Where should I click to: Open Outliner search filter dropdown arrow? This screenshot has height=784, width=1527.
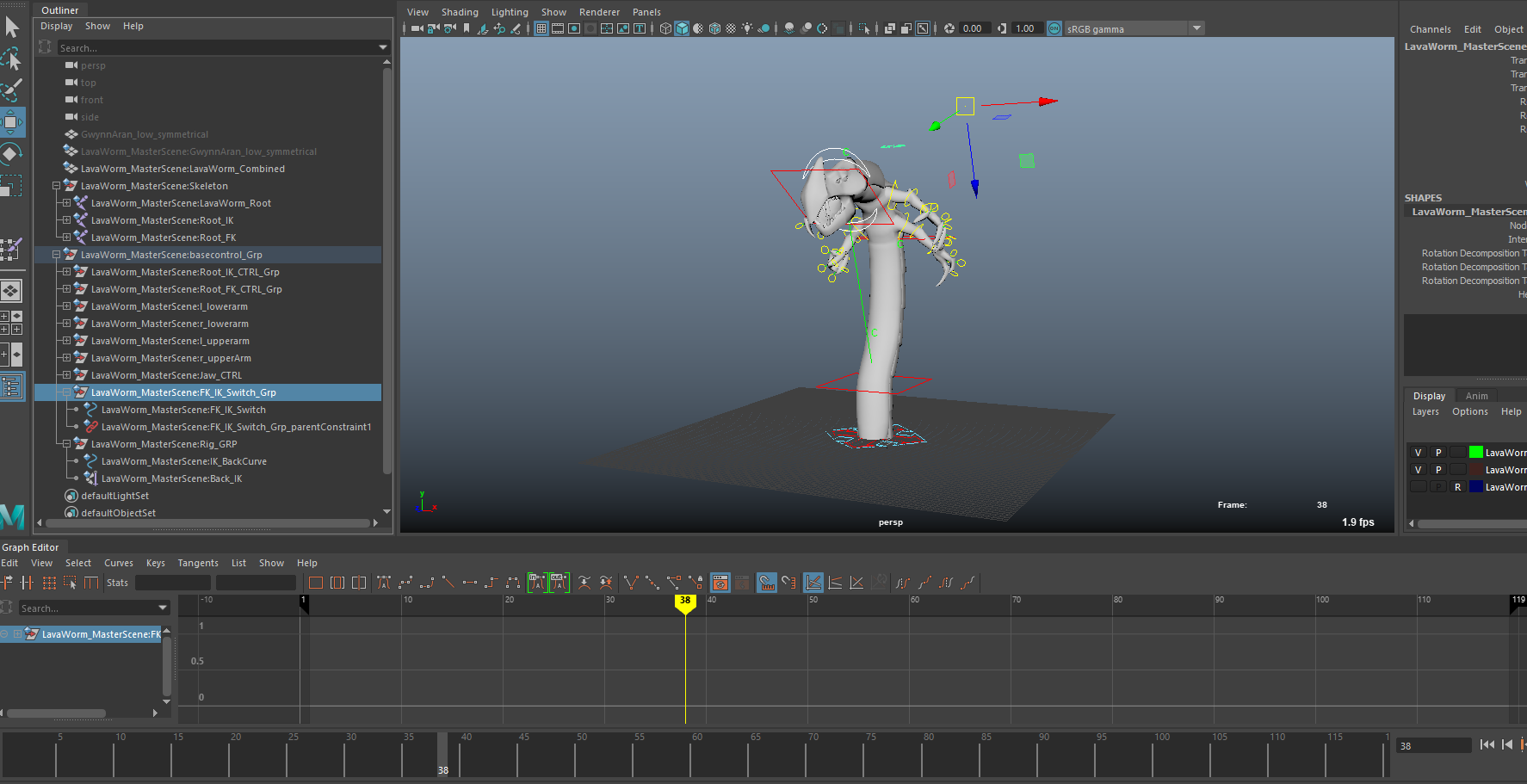coord(383,47)
